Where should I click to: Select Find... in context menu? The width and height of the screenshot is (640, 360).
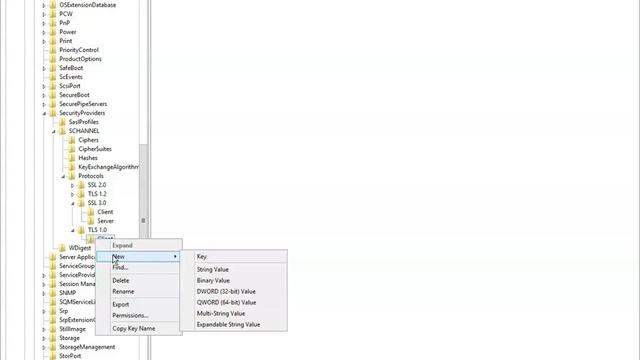pos(139,267)
